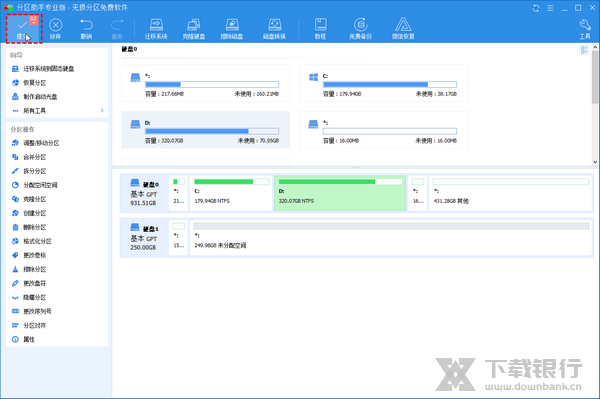The width and height of the screenshot is (600, 399).
Task: Open the 克隆硬盘 clone disk tool
Action: click(x=194, y=29)
